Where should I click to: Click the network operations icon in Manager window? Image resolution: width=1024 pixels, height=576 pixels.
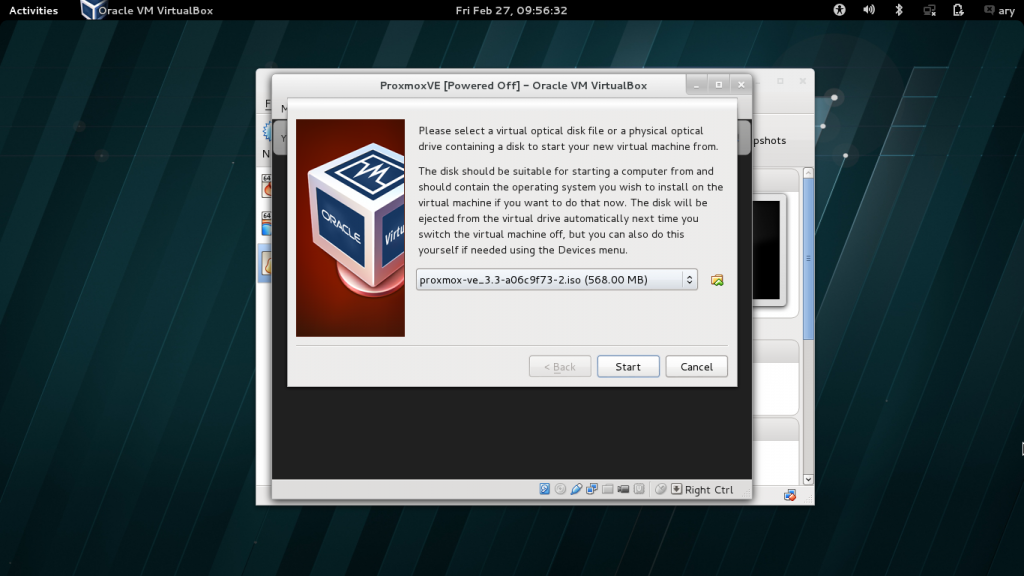click(x=790, y=496)
